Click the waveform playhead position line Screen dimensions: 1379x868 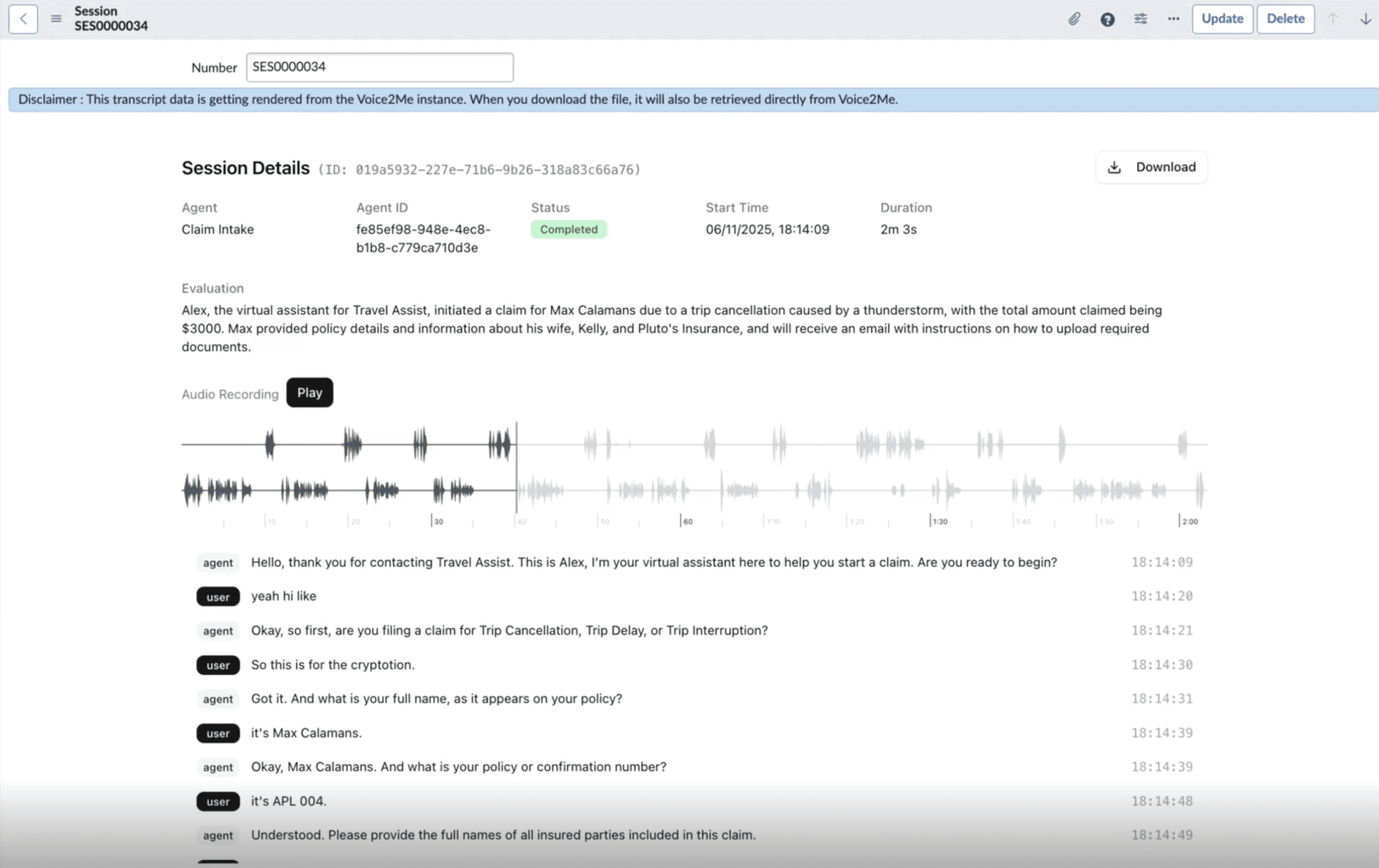pos(516,467)
